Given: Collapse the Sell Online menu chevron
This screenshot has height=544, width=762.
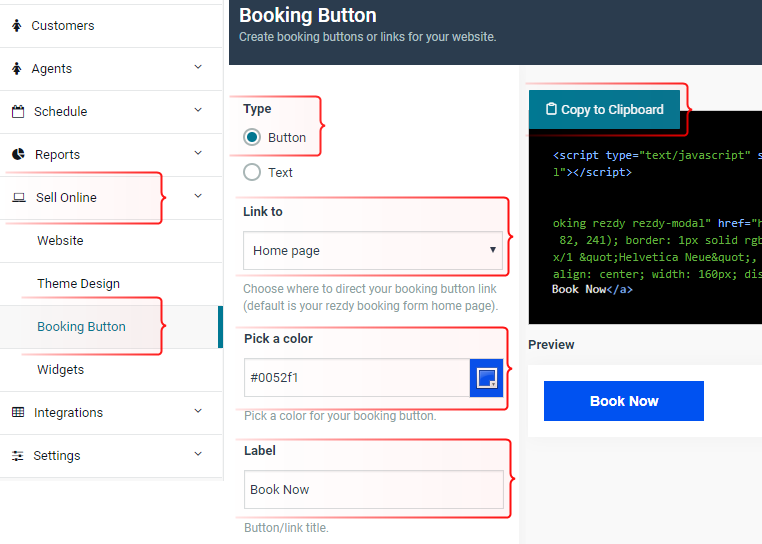Looking at the screenshot, I should tap(198, 196).
